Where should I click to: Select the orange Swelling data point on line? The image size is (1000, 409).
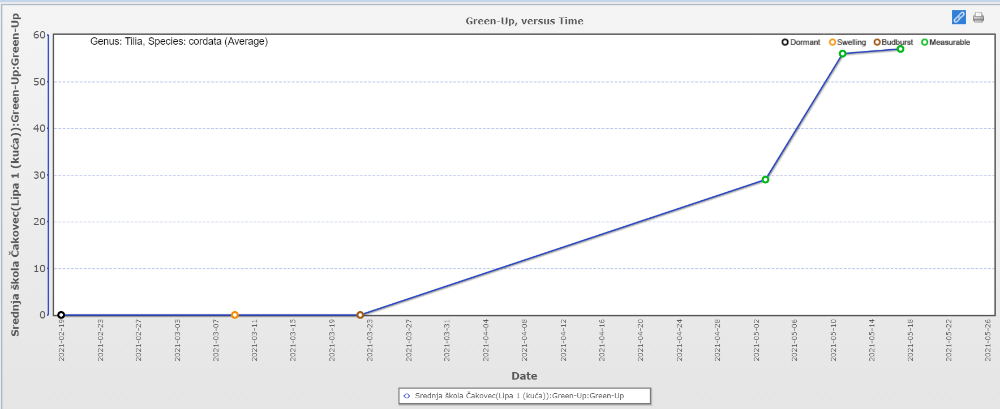point(235,315)
